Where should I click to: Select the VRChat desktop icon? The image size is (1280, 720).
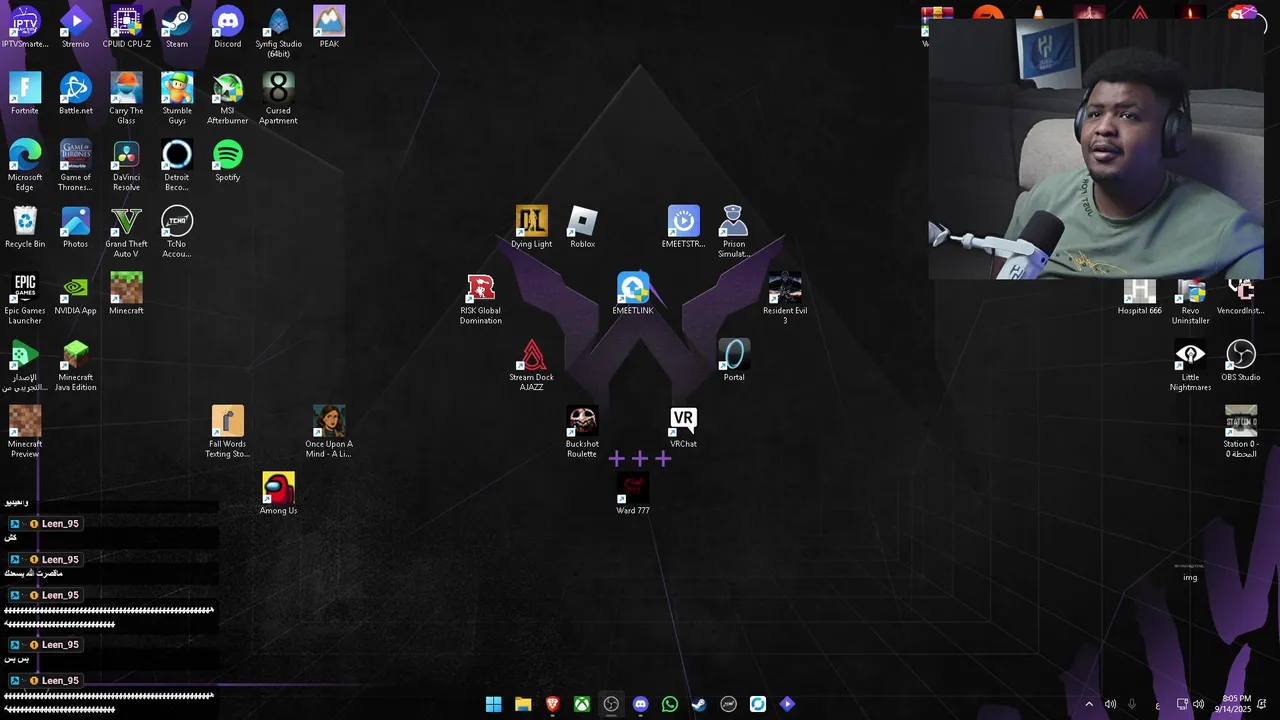(683, 427)
